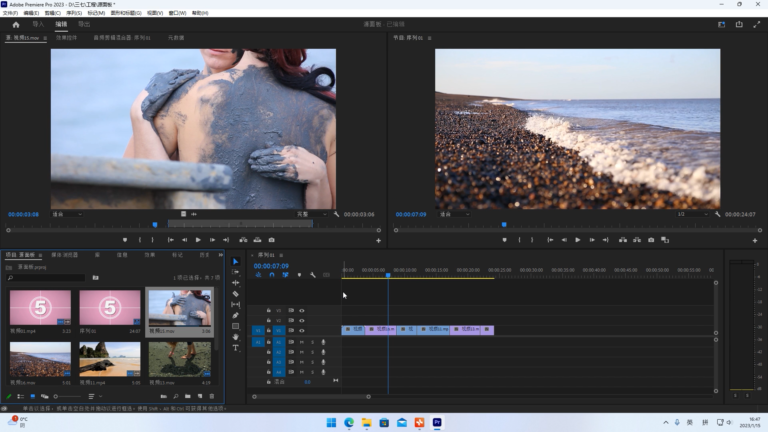The height and width of the screenshot is (432, 768).
Task: Click the comparison view button in Program monitor
Action: point(665,240)
